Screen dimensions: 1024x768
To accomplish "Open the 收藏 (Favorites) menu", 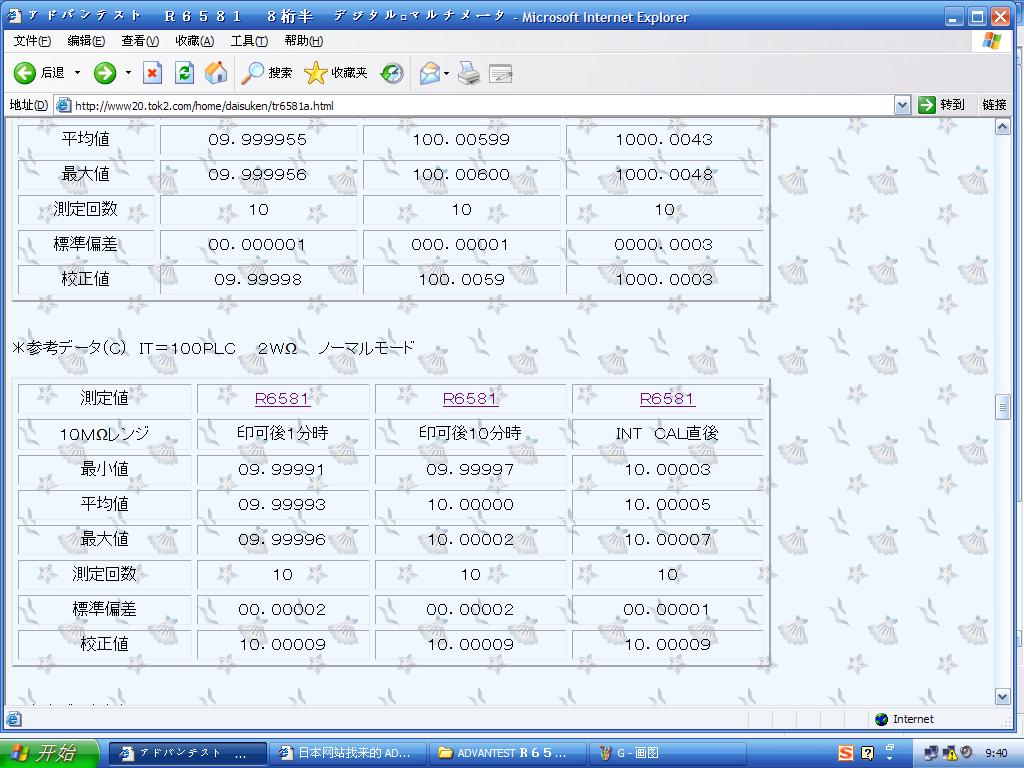I will [194, 41].
